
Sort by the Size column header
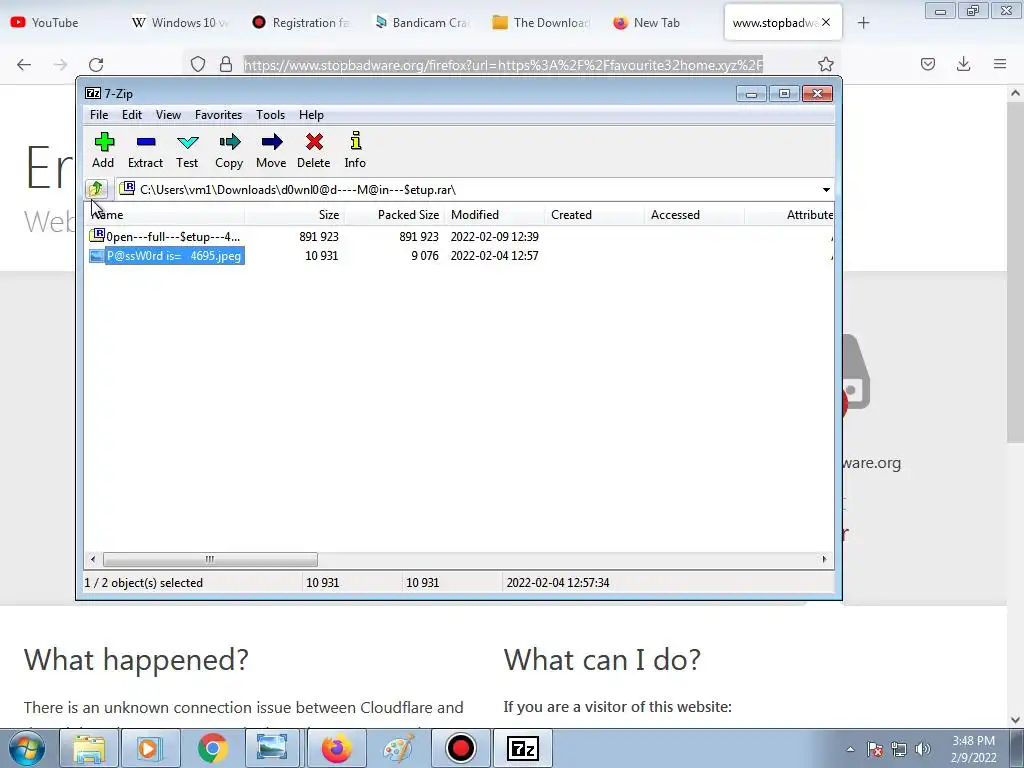pos(295,215)
